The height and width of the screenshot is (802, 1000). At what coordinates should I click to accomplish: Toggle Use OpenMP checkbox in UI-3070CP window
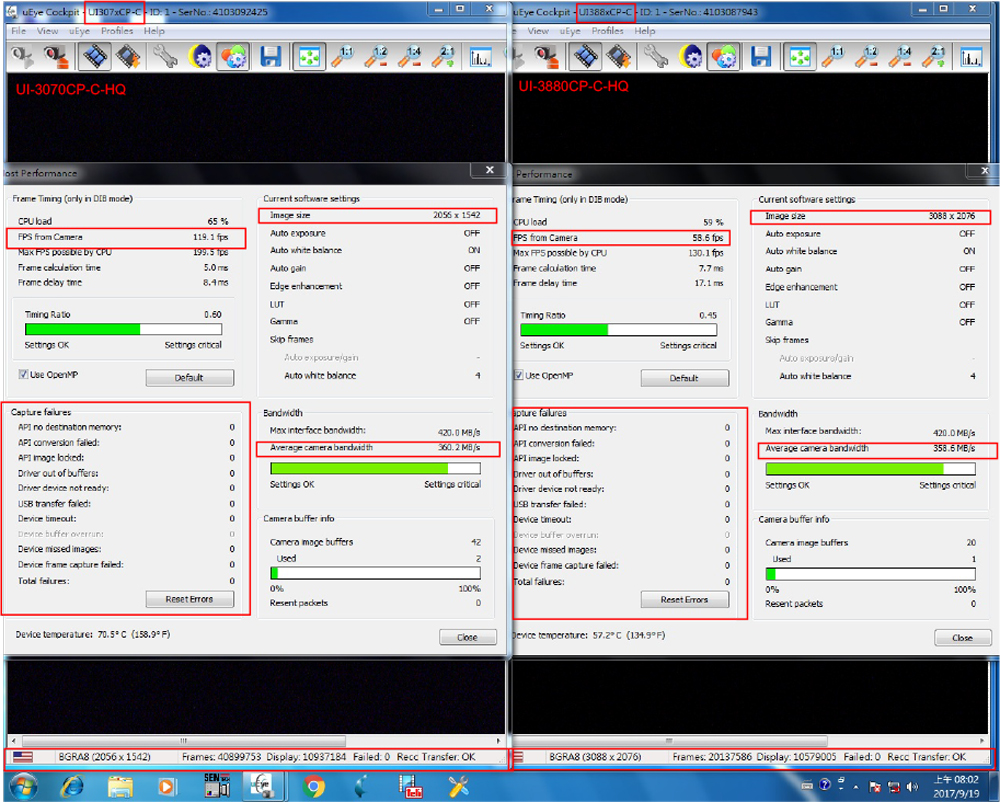pos(24,375)
